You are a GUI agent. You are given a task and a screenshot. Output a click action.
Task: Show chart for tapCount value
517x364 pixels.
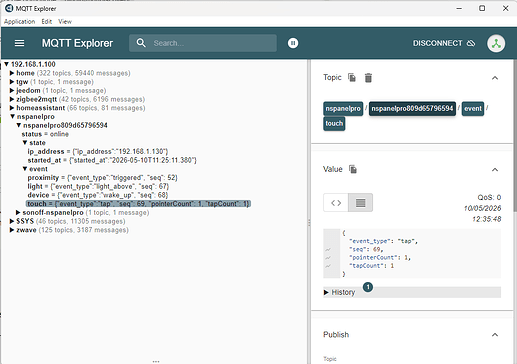(328, 266)
